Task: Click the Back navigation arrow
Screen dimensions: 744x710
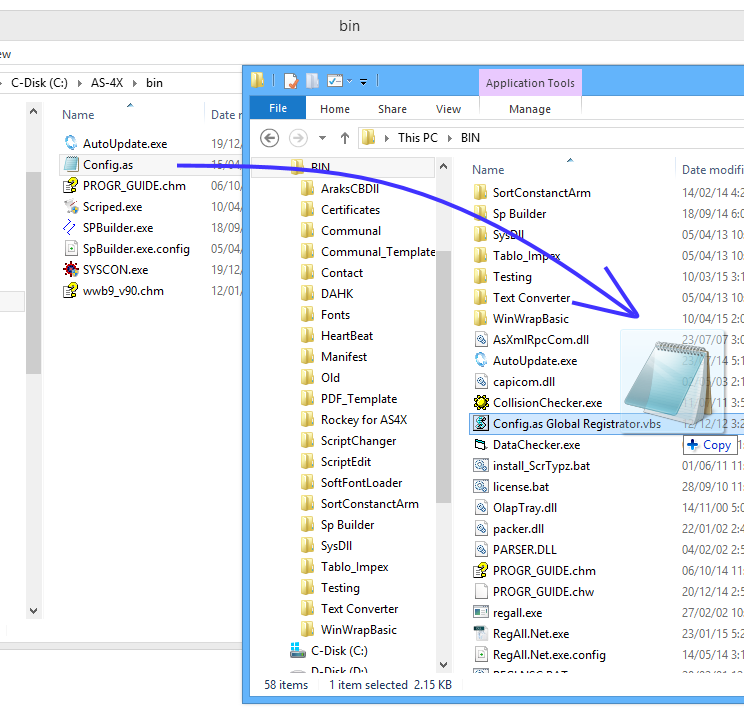Action: pyautogui.click(x=268, y=138)
